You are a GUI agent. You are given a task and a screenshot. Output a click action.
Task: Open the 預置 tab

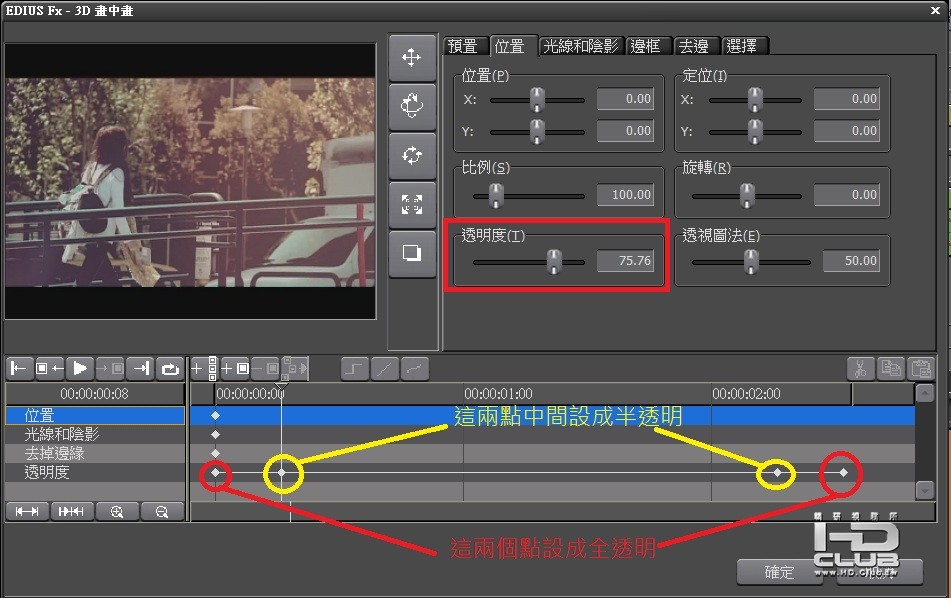[x=464, y=46]
